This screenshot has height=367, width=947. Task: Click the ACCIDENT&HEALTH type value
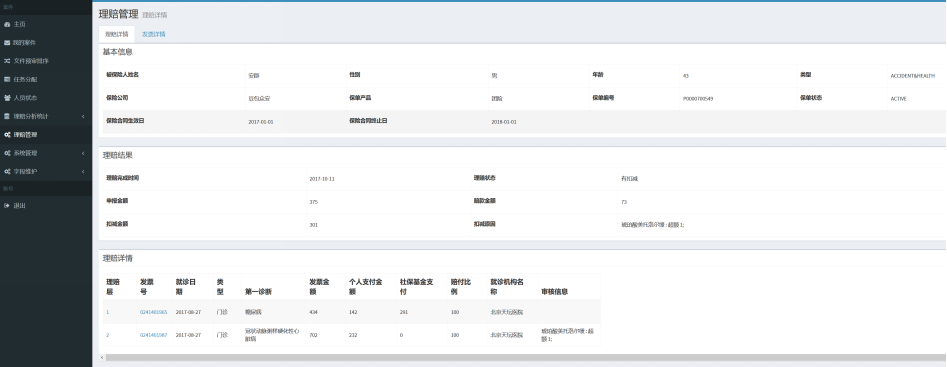(x=913, y=76)
